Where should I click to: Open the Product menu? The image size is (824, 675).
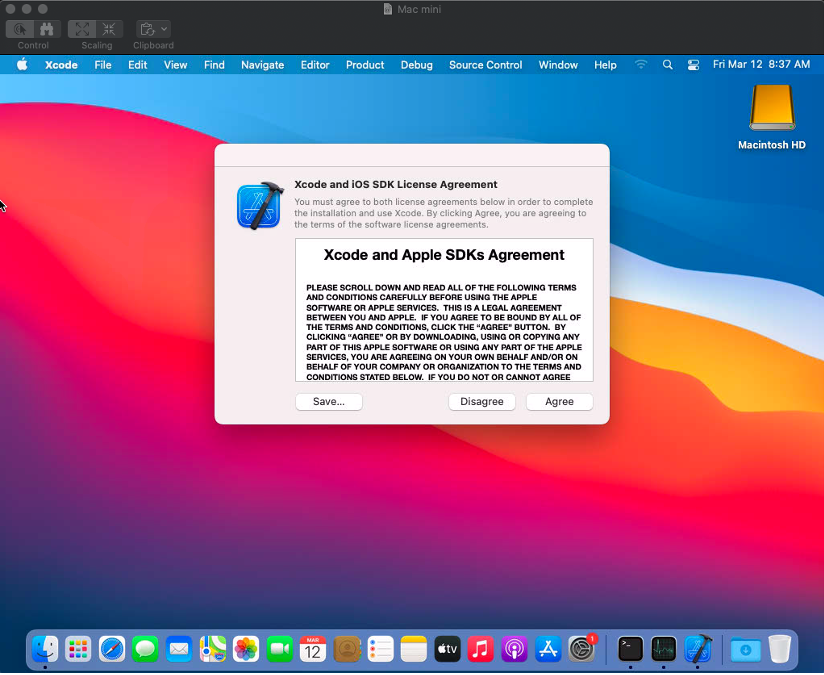[365, 65]
